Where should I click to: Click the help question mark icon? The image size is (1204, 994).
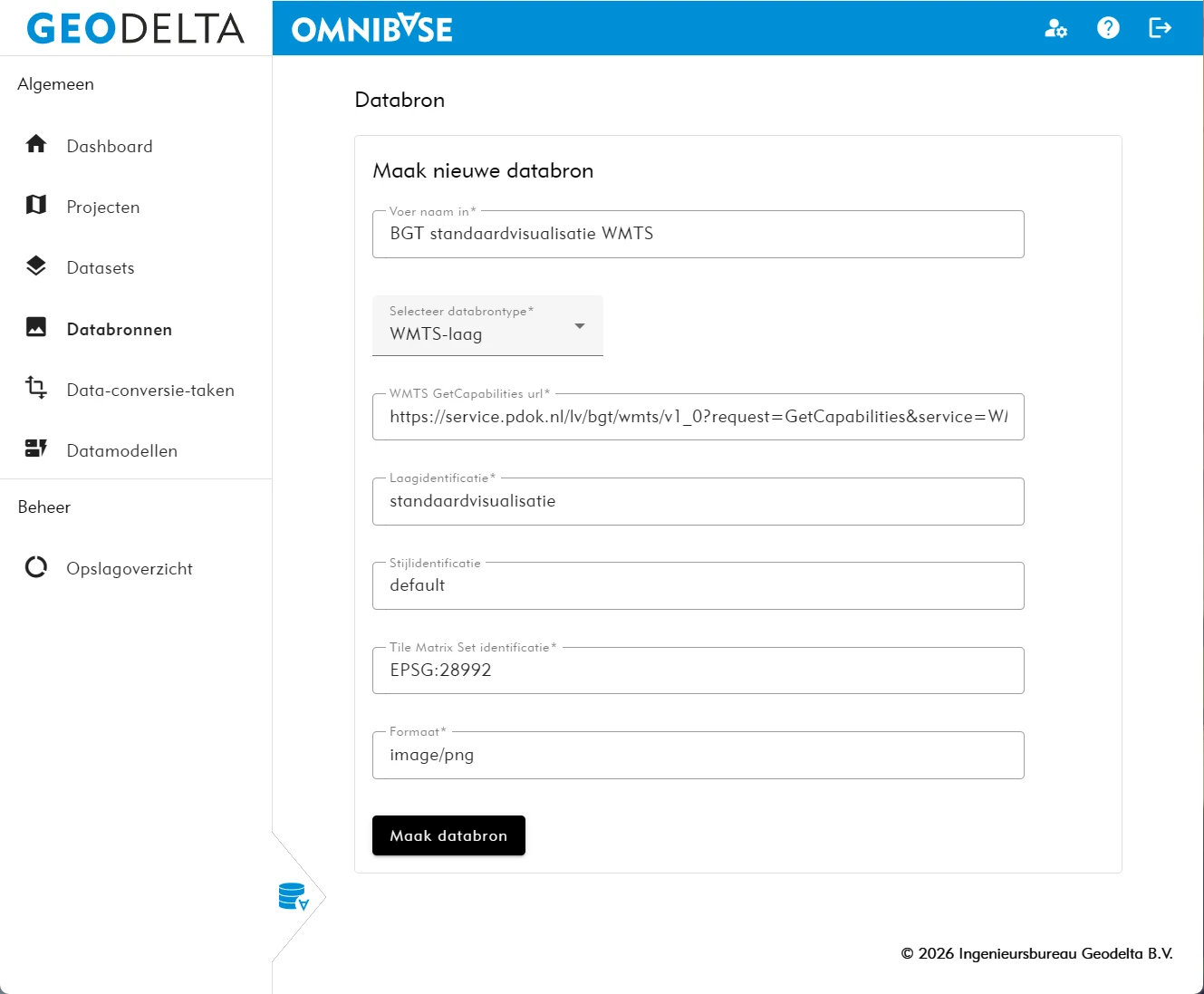tap(1108, 28)
